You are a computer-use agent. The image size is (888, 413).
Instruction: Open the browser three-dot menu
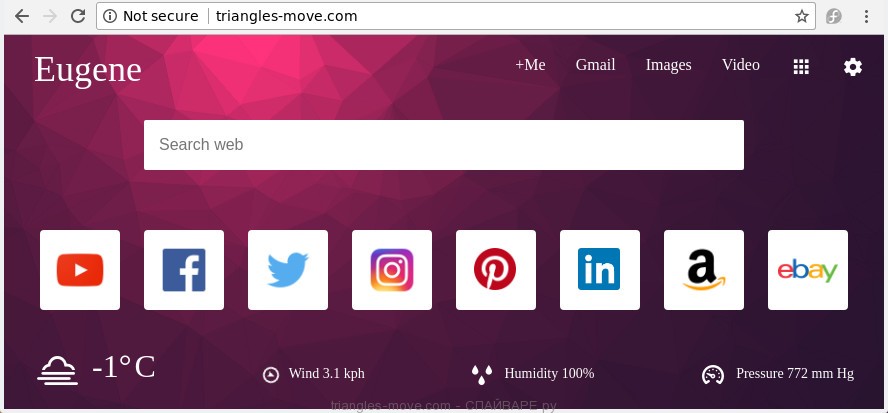(866, 16)
